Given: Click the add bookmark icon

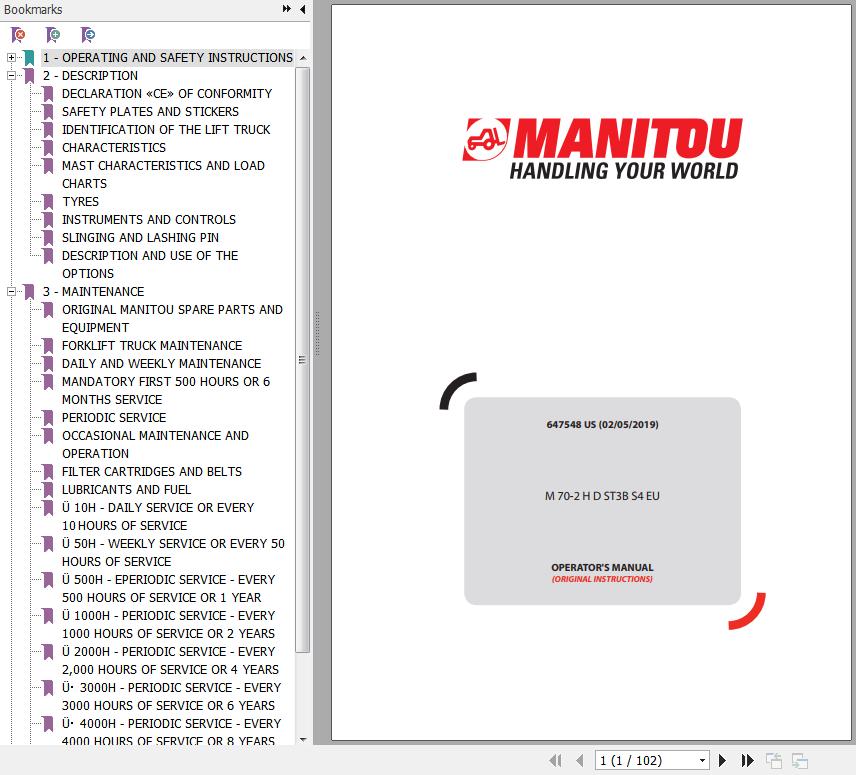Looking at the screenshot, I should point(53,35).
